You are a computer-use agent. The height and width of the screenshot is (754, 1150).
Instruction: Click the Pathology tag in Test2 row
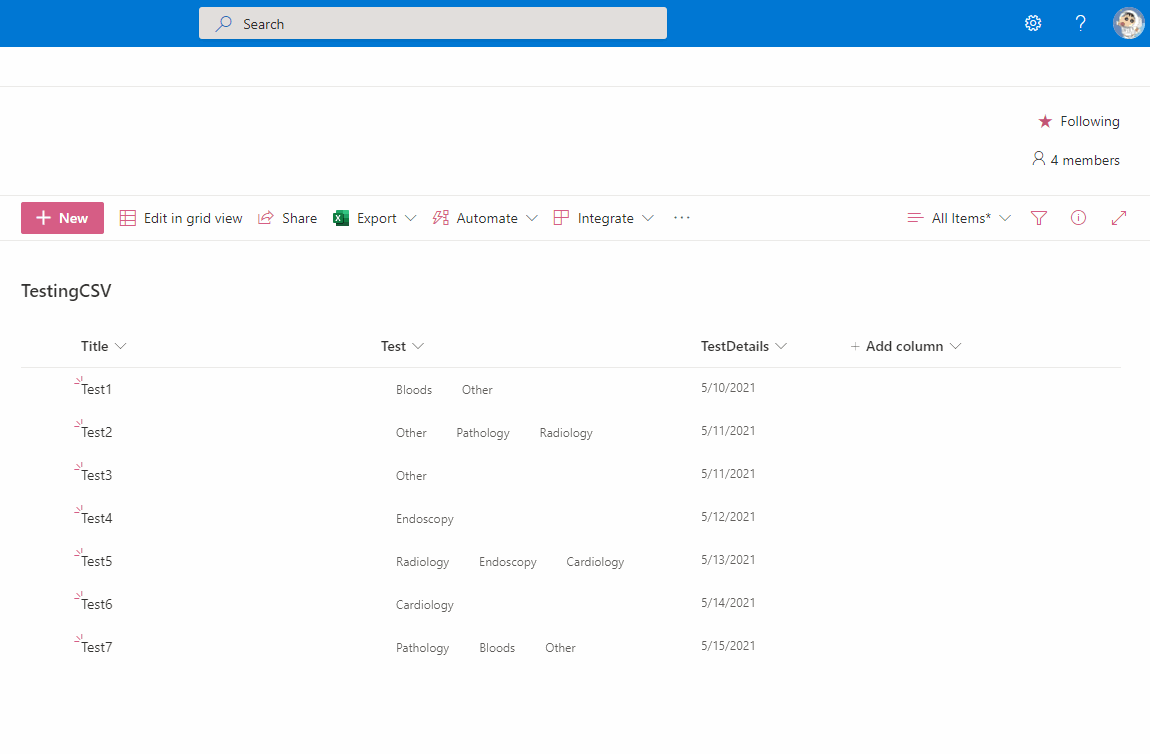pyautogui.click(x=483, y=433)
